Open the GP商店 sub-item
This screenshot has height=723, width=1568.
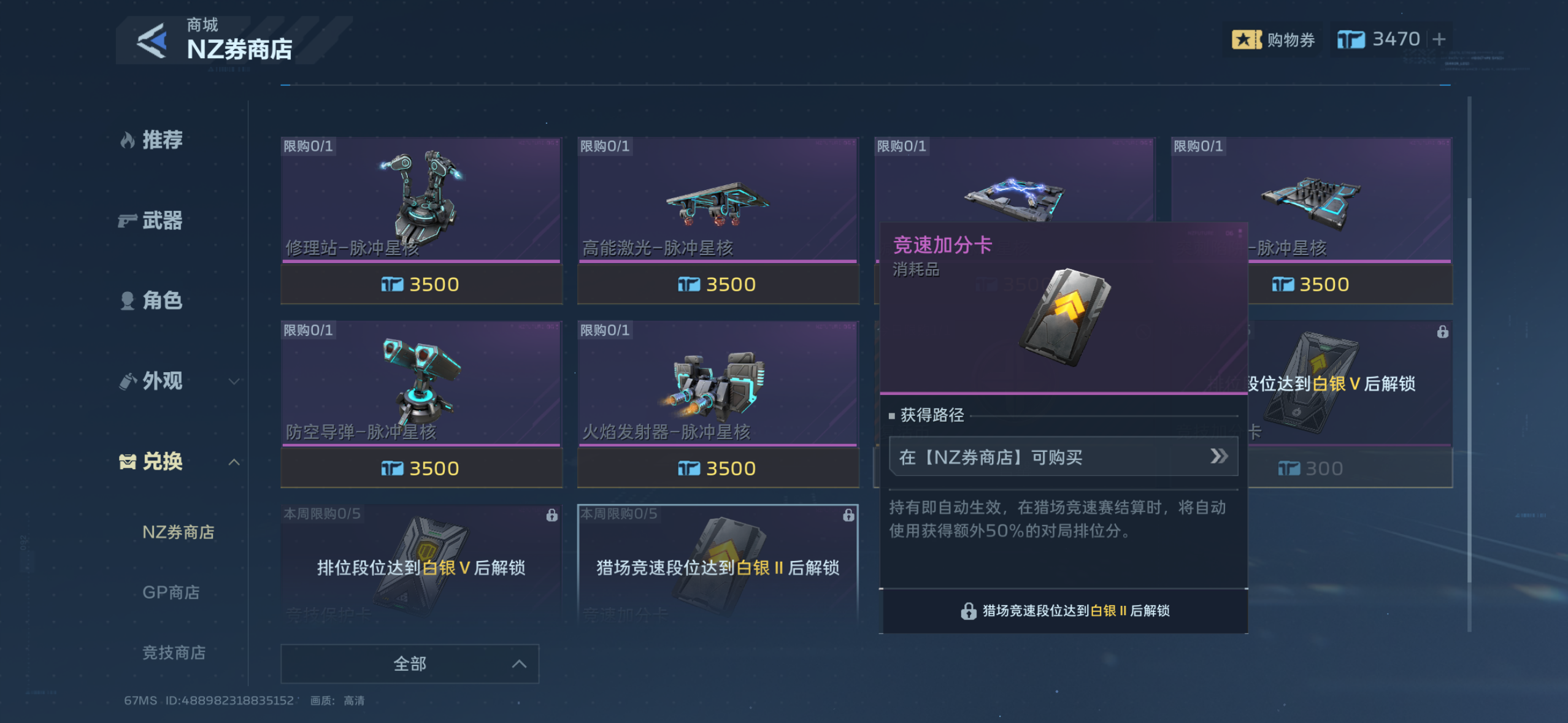(171, 592)
